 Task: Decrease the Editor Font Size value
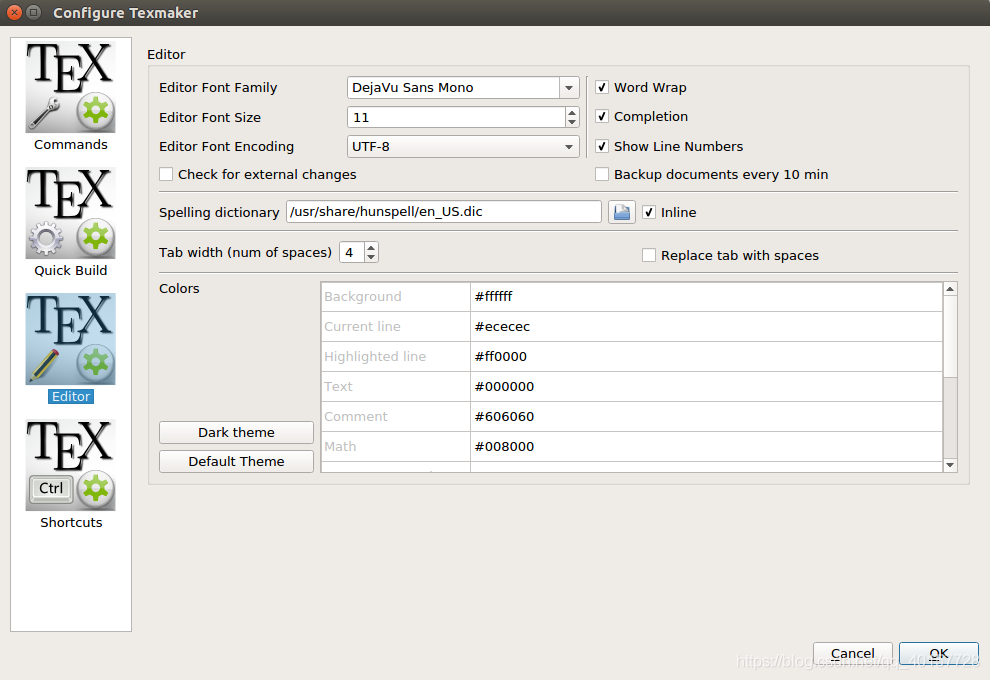coord(572,122)
